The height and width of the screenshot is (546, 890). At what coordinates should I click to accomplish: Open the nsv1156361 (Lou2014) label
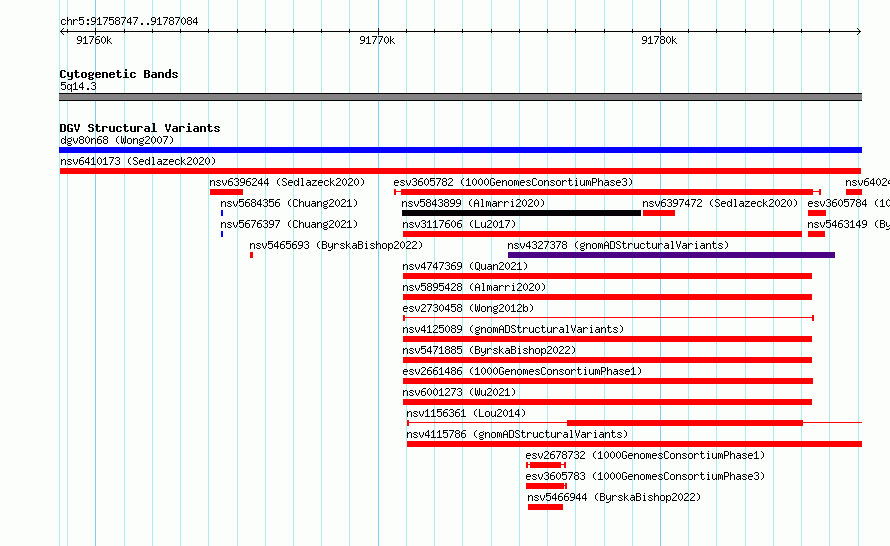pos(466,413)
